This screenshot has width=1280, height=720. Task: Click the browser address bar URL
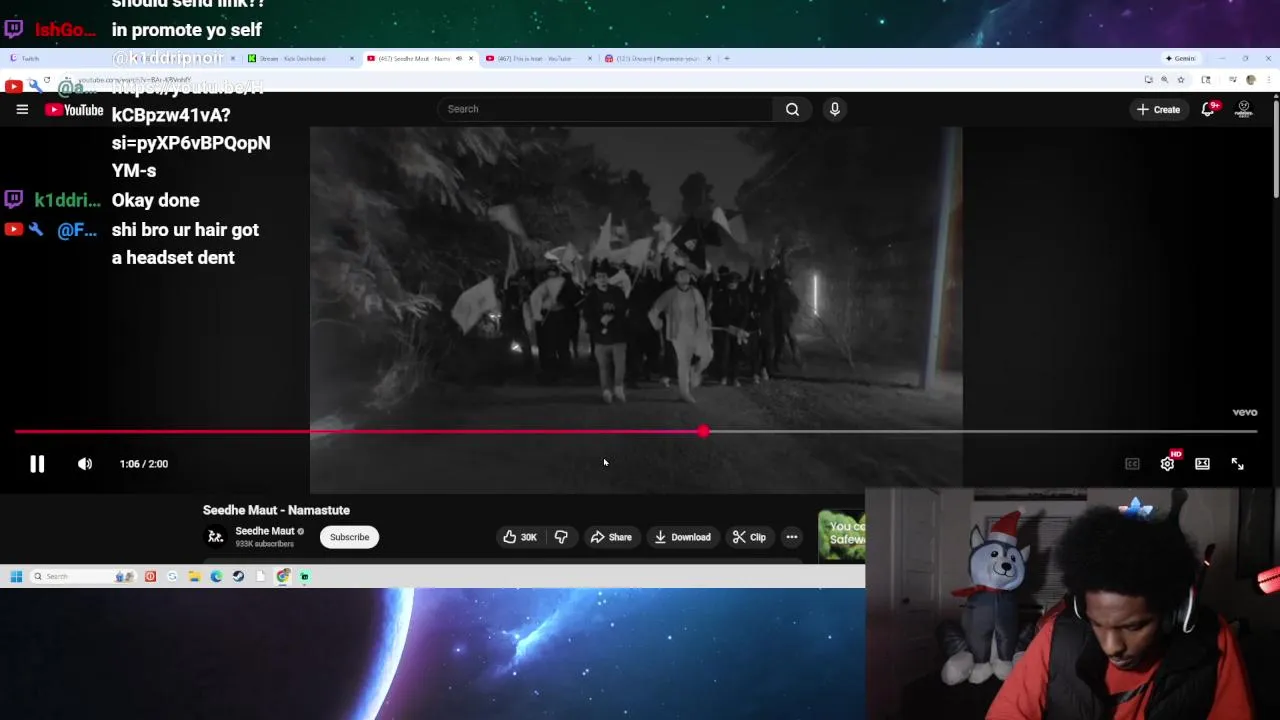tap(134, 80)
